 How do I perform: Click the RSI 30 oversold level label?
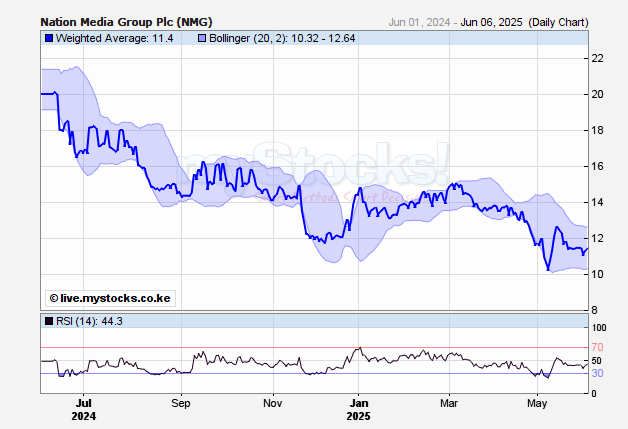(x=598, y=373)
